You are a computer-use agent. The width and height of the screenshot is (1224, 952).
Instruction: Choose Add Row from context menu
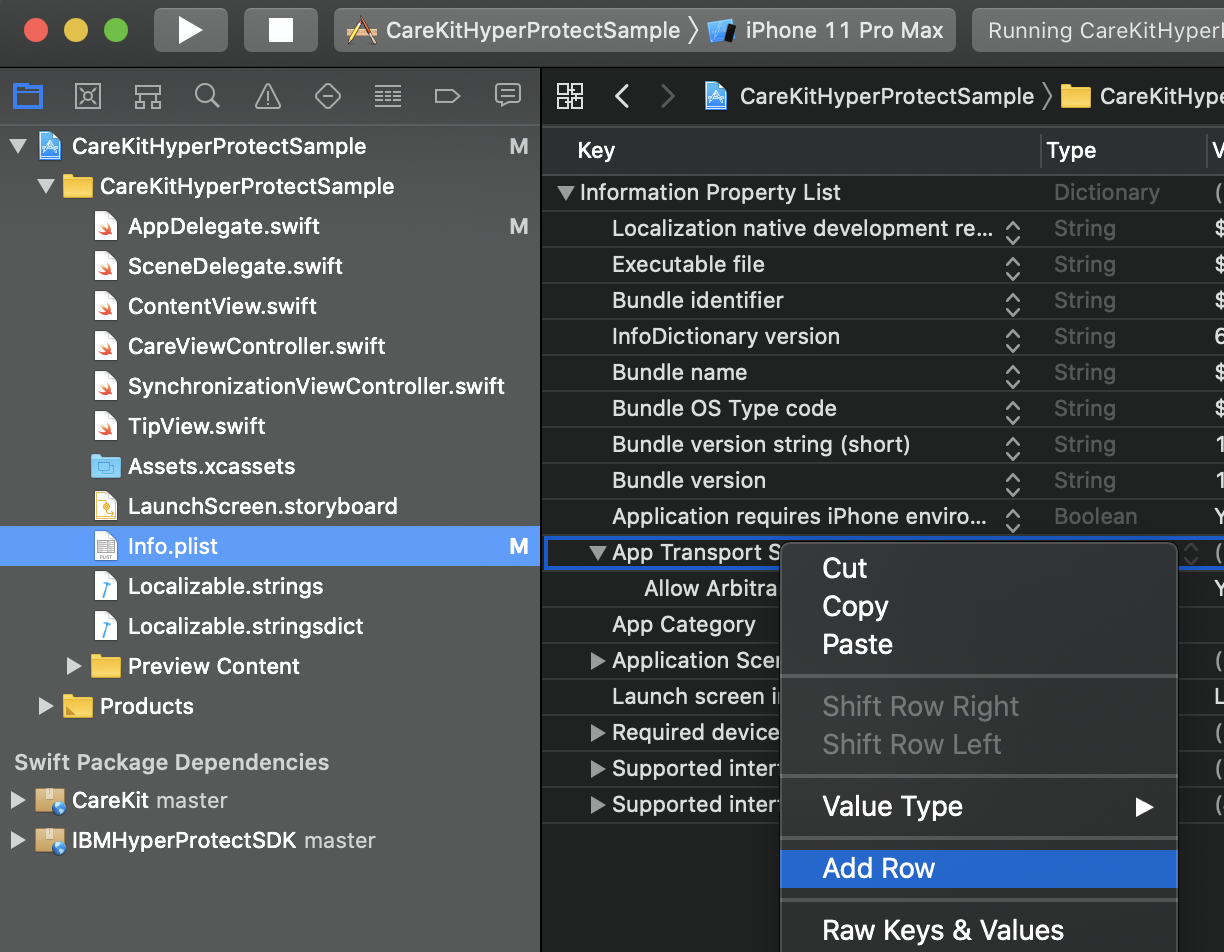point(979,868)
